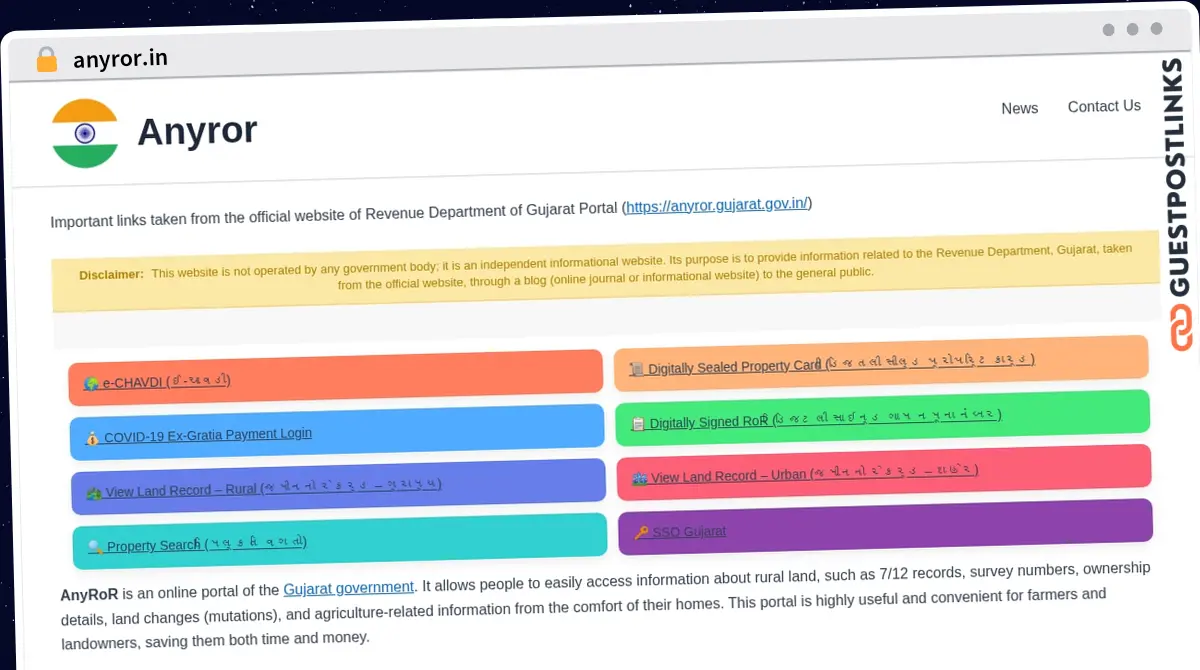
Task: Click the money bag icon on COVID-19
Action: (x=92, y=438)
